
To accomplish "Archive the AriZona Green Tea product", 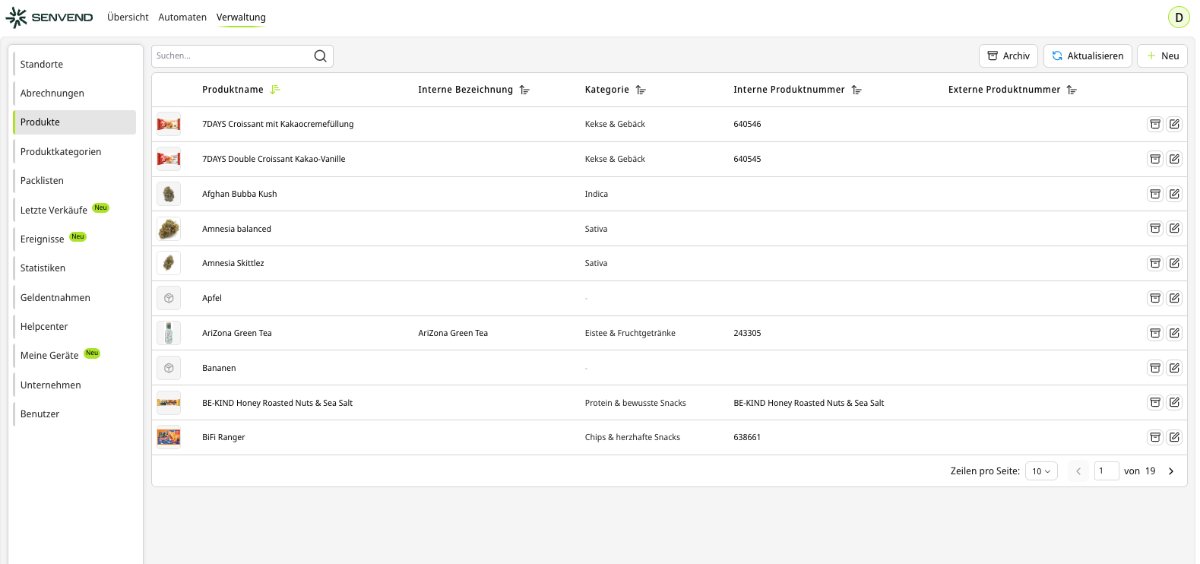I will 1154,333.
